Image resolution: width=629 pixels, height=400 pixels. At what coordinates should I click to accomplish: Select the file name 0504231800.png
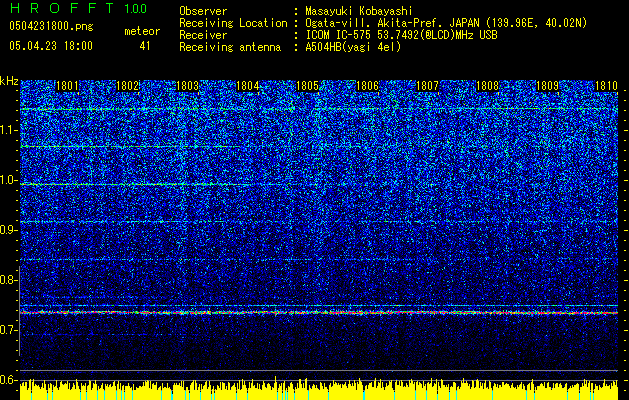[51, 26]
